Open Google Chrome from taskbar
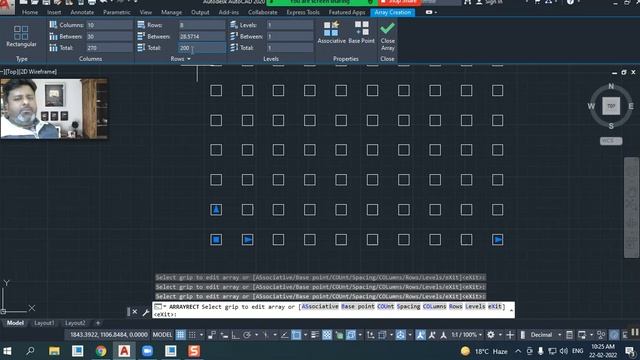The image size is (640, 360). 101,351
